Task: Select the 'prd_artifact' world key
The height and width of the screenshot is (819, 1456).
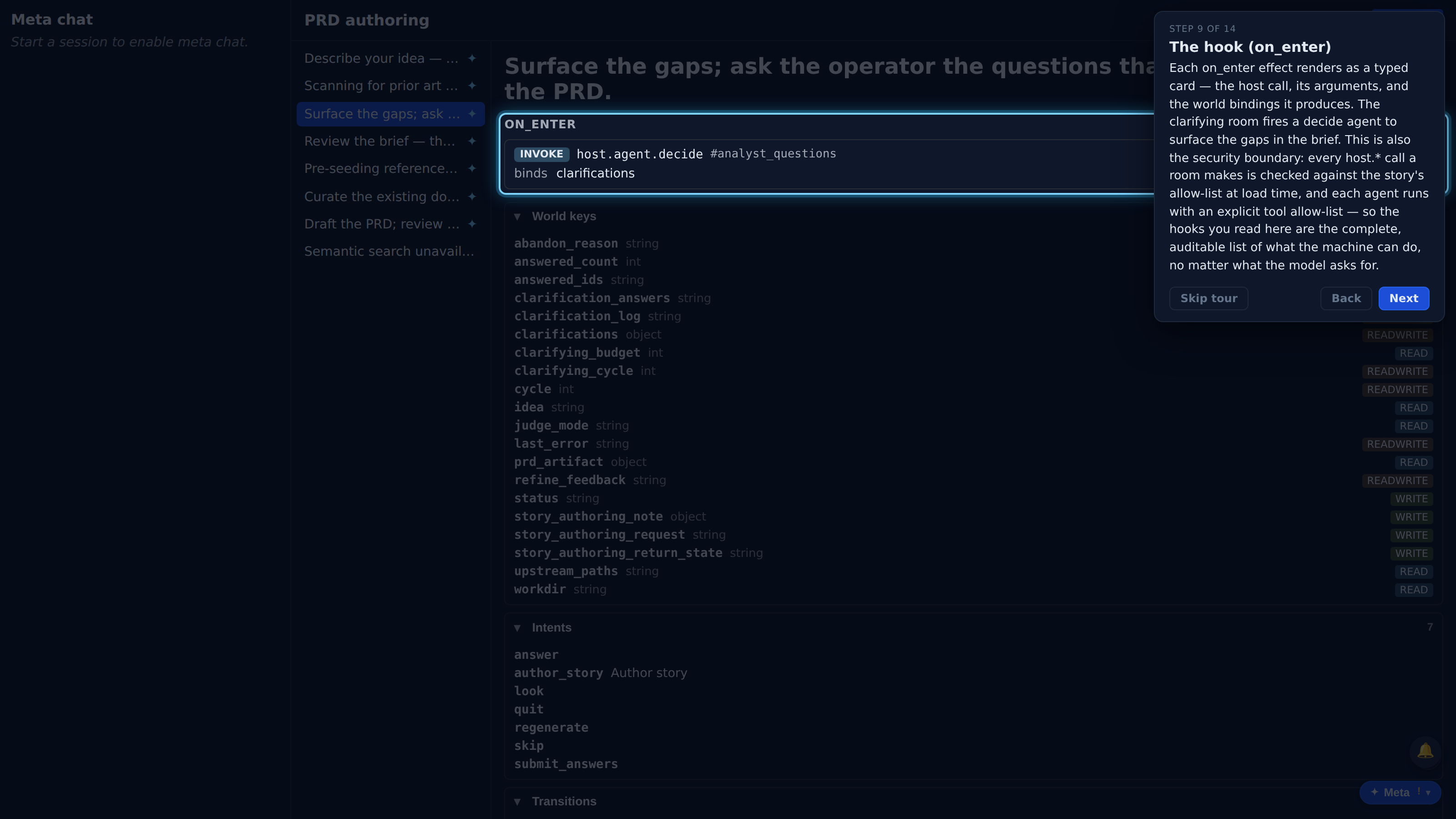Action: point(558,462)
